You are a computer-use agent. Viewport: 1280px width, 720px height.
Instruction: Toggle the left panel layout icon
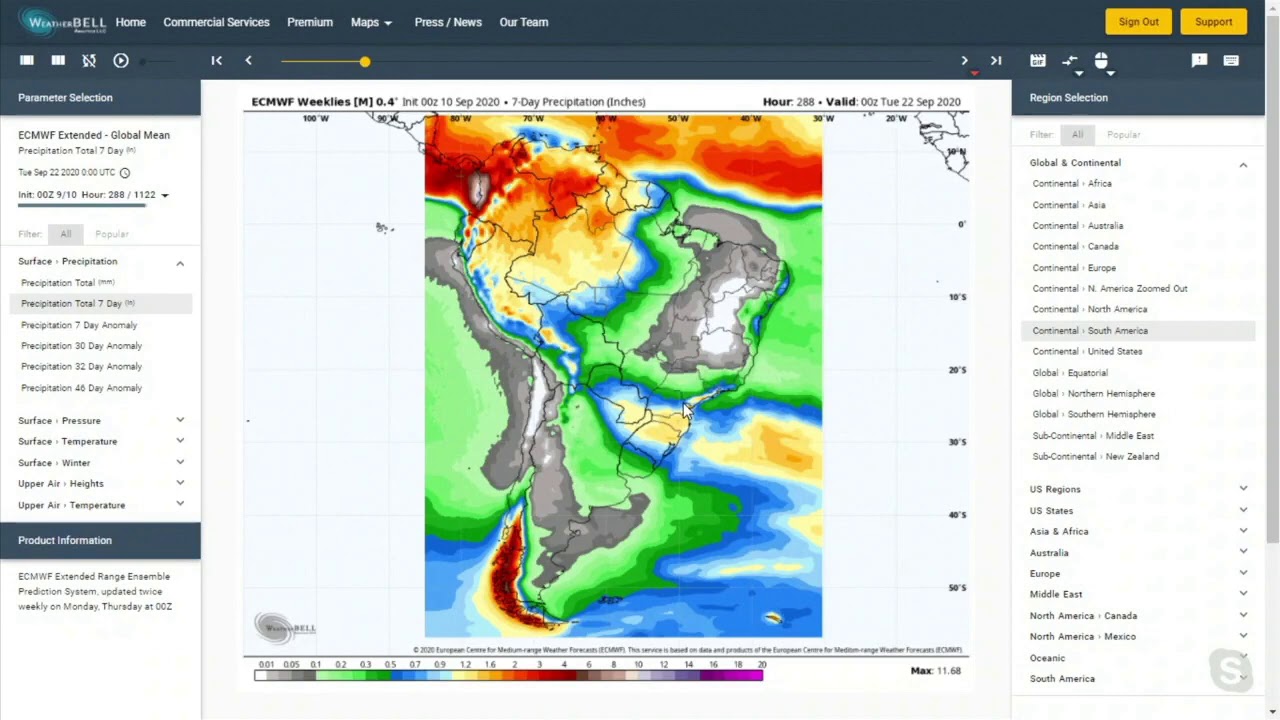tap(27, 61)
